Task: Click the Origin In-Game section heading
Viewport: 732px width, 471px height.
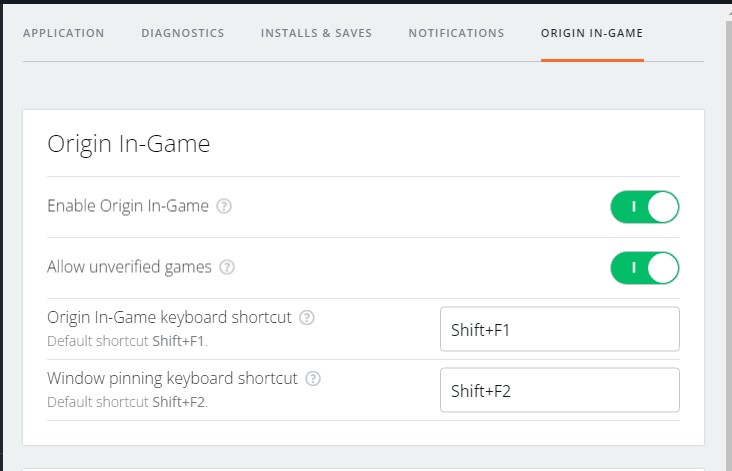Action: point(129,144)
